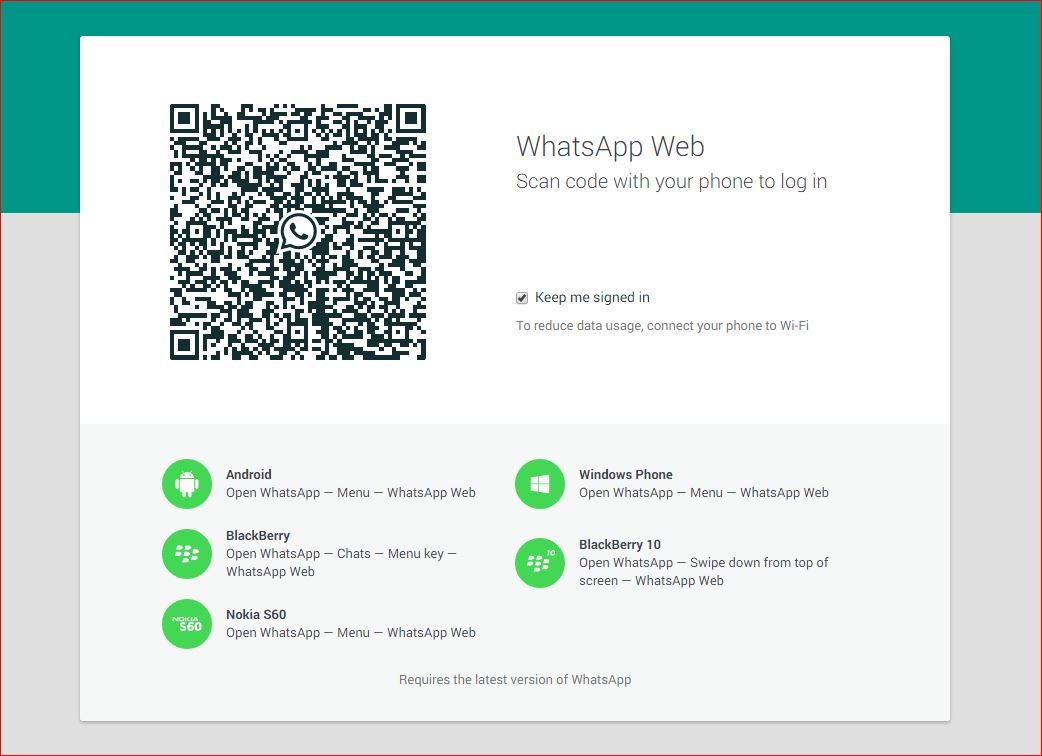The width and height of the screenshot is (1042, 756).
Task: Click the BlackBerry 10 circular icon
Action: [540, 562]
